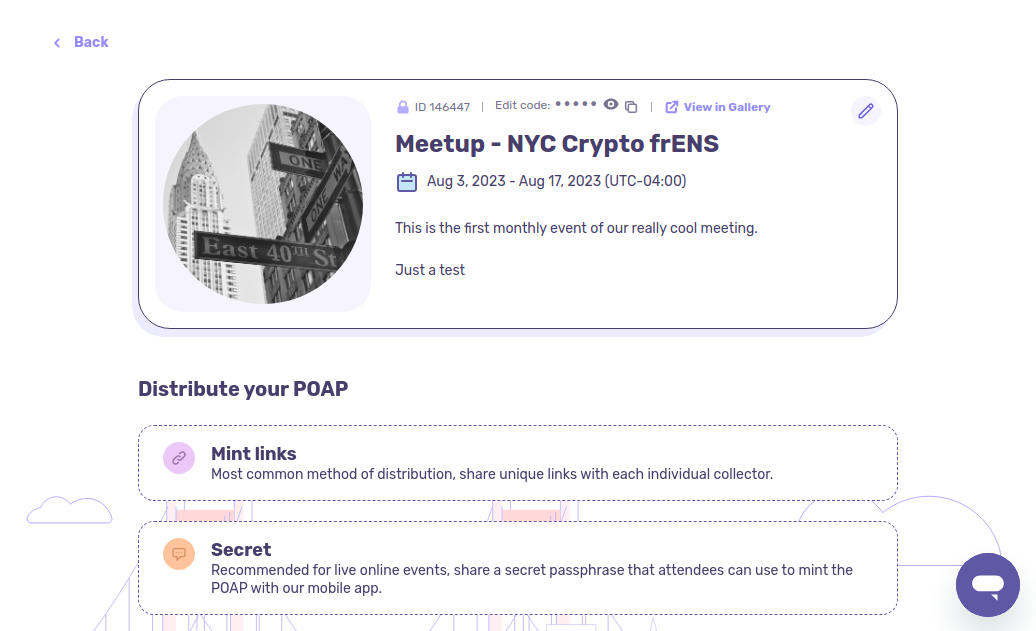This screenshot has width=1036, height=631.
Task: Click the Distribute your POAP heading
Action: pyautogui.click(x=243, y=389)
